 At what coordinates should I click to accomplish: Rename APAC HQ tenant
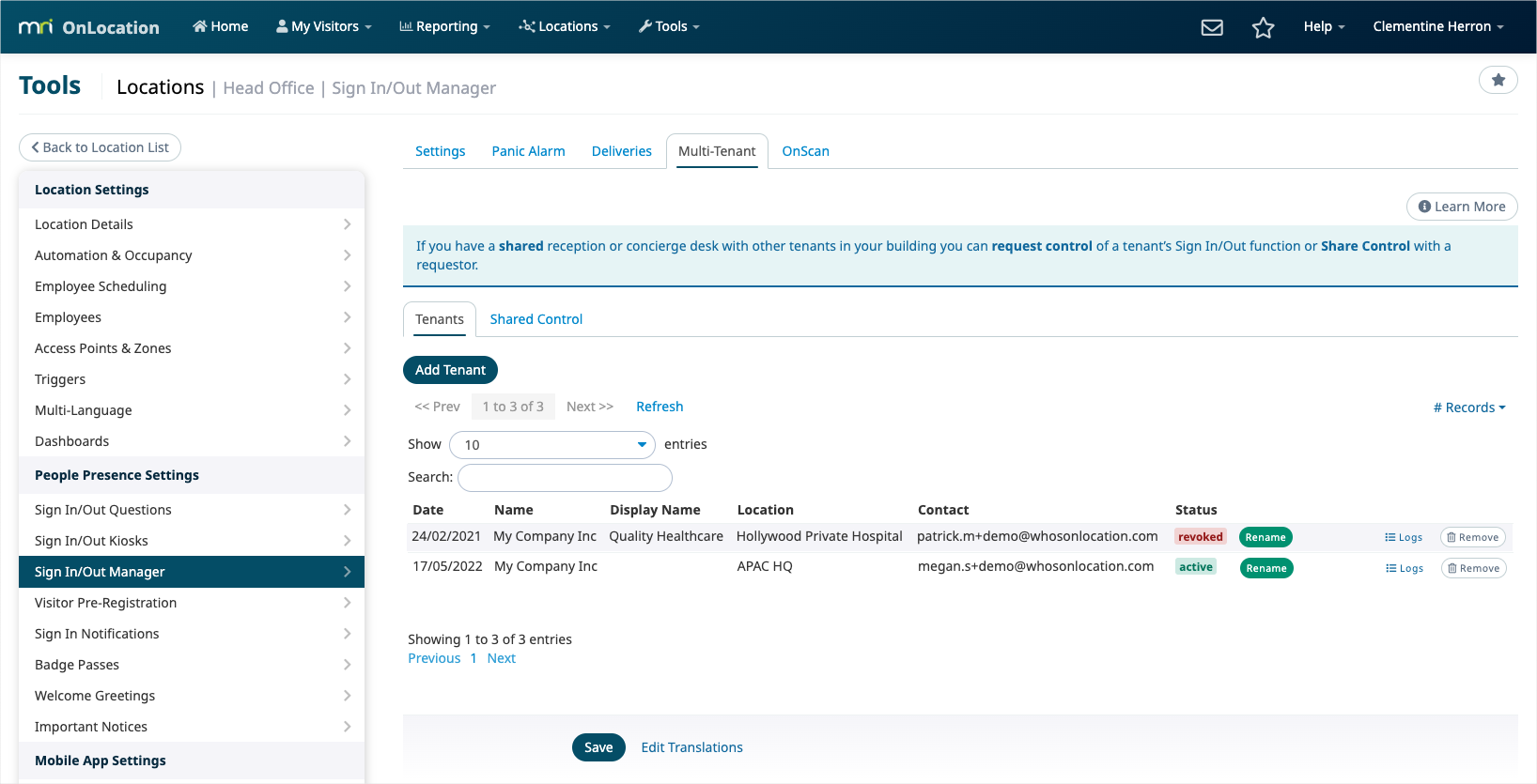(1266, 568)
